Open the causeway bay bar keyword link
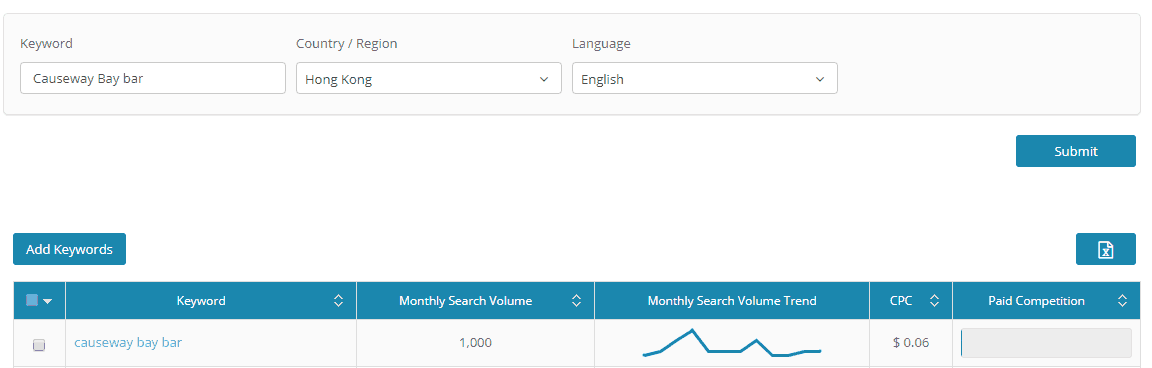Image resolution: width=1152 pixels, height=368 pixels. pos(128,342)
